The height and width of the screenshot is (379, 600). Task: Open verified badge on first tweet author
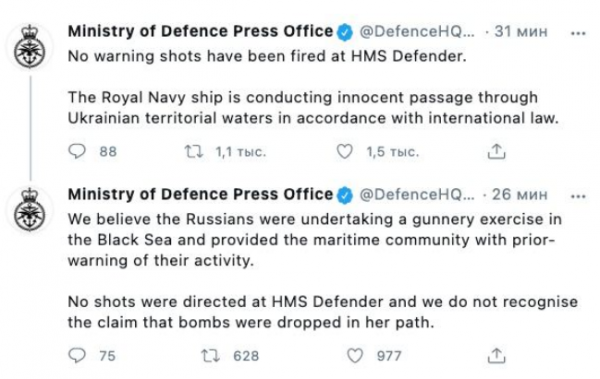coord(345,33)
